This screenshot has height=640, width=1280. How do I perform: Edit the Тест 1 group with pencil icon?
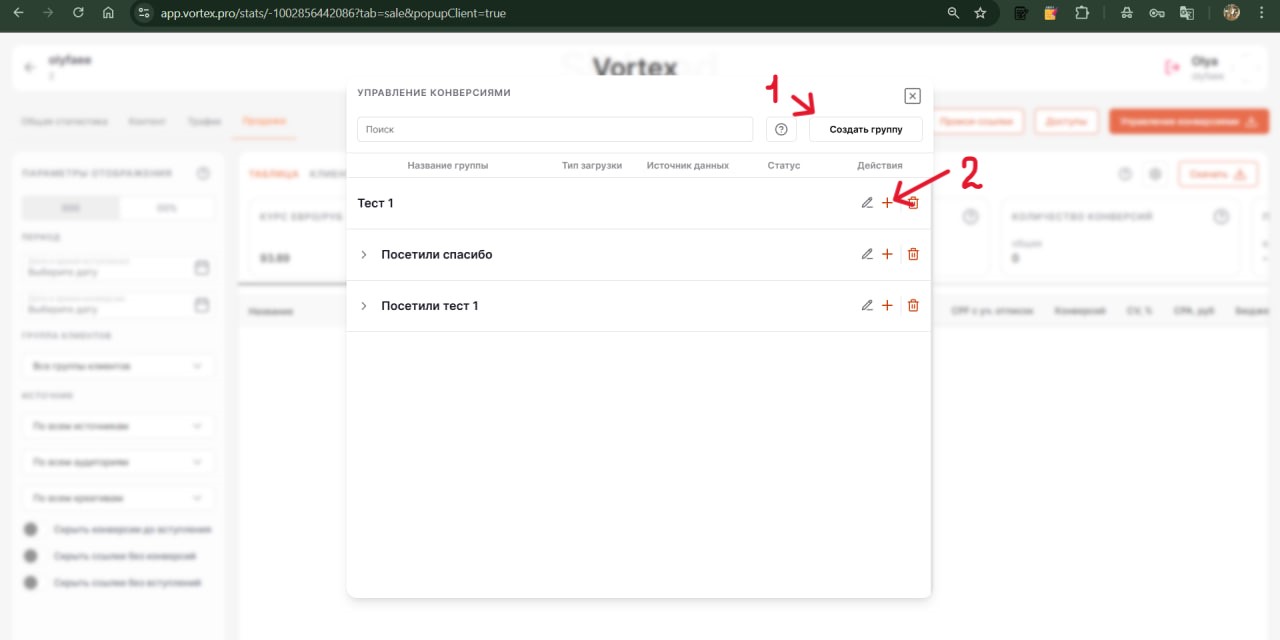867,203
